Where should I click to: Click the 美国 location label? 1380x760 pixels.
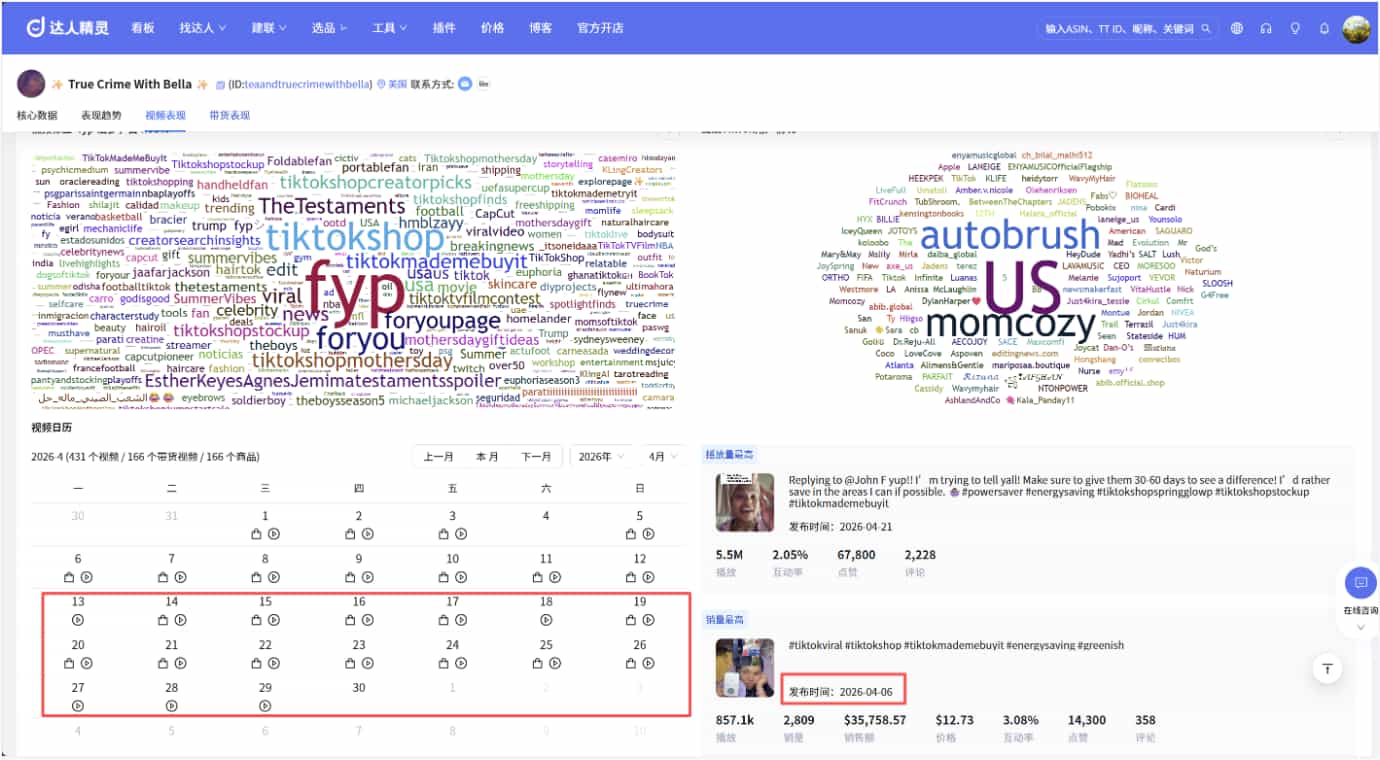[398, 85]
